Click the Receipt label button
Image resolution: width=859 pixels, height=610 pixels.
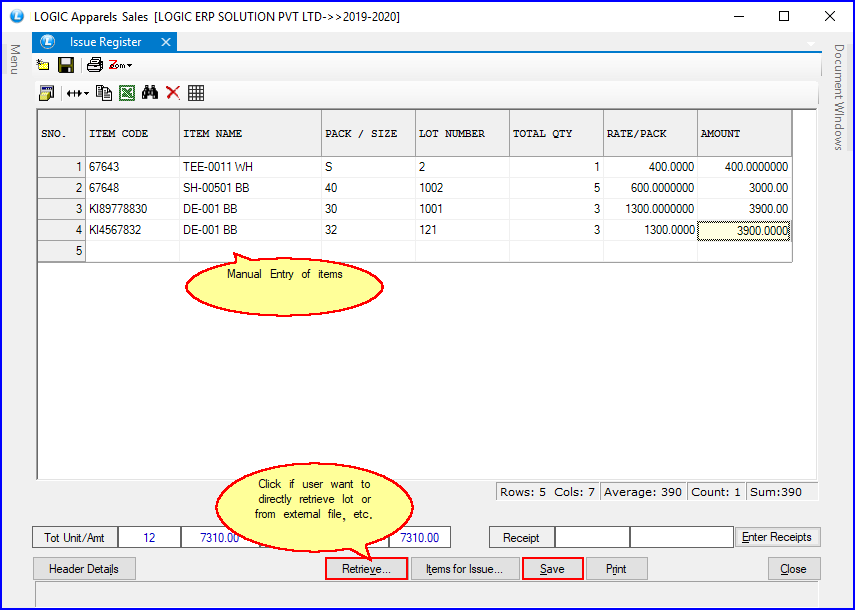(522, 538)
